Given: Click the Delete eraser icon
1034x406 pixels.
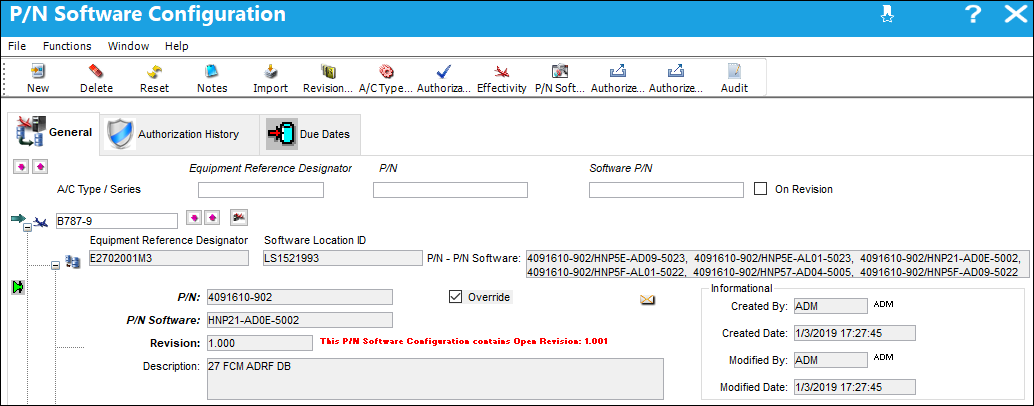Looking at the screenshot, I should pos(96,71).
